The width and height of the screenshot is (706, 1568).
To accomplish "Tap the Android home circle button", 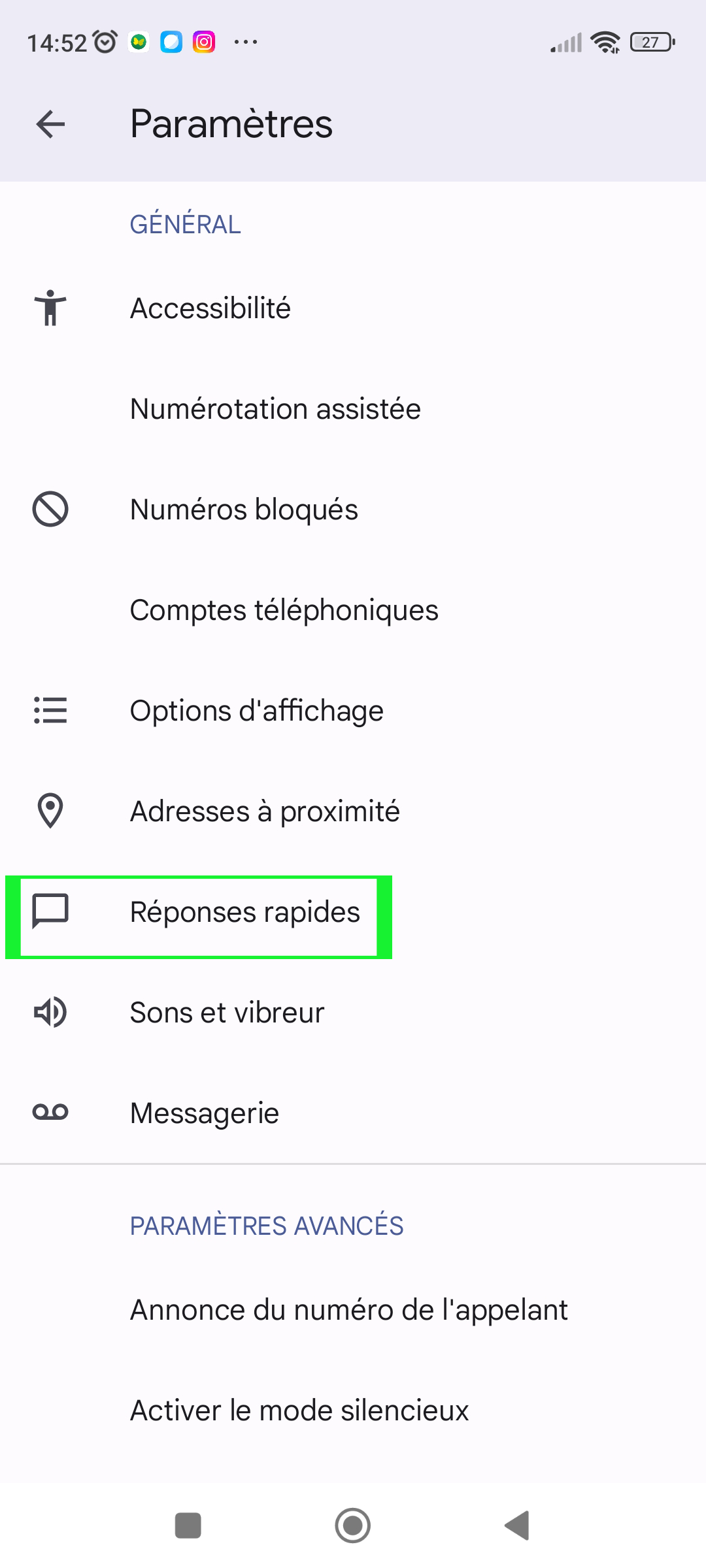I will tap(353, 1526).
